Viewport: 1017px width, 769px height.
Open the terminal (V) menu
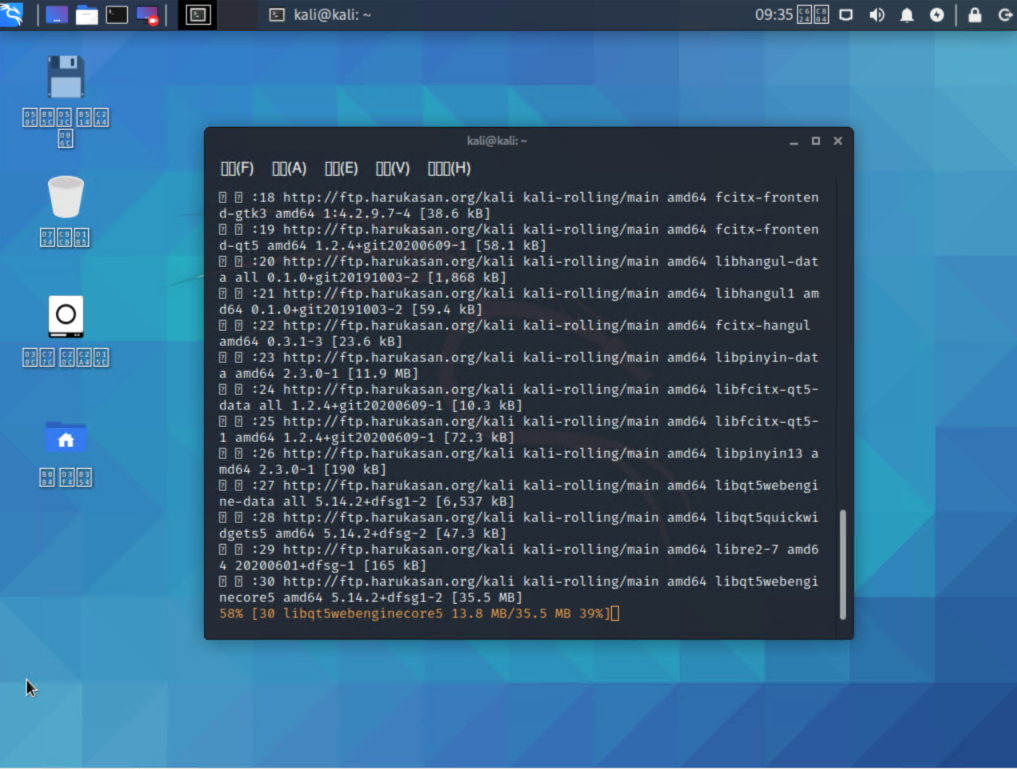pyautogui.click(x=392, y=169)
